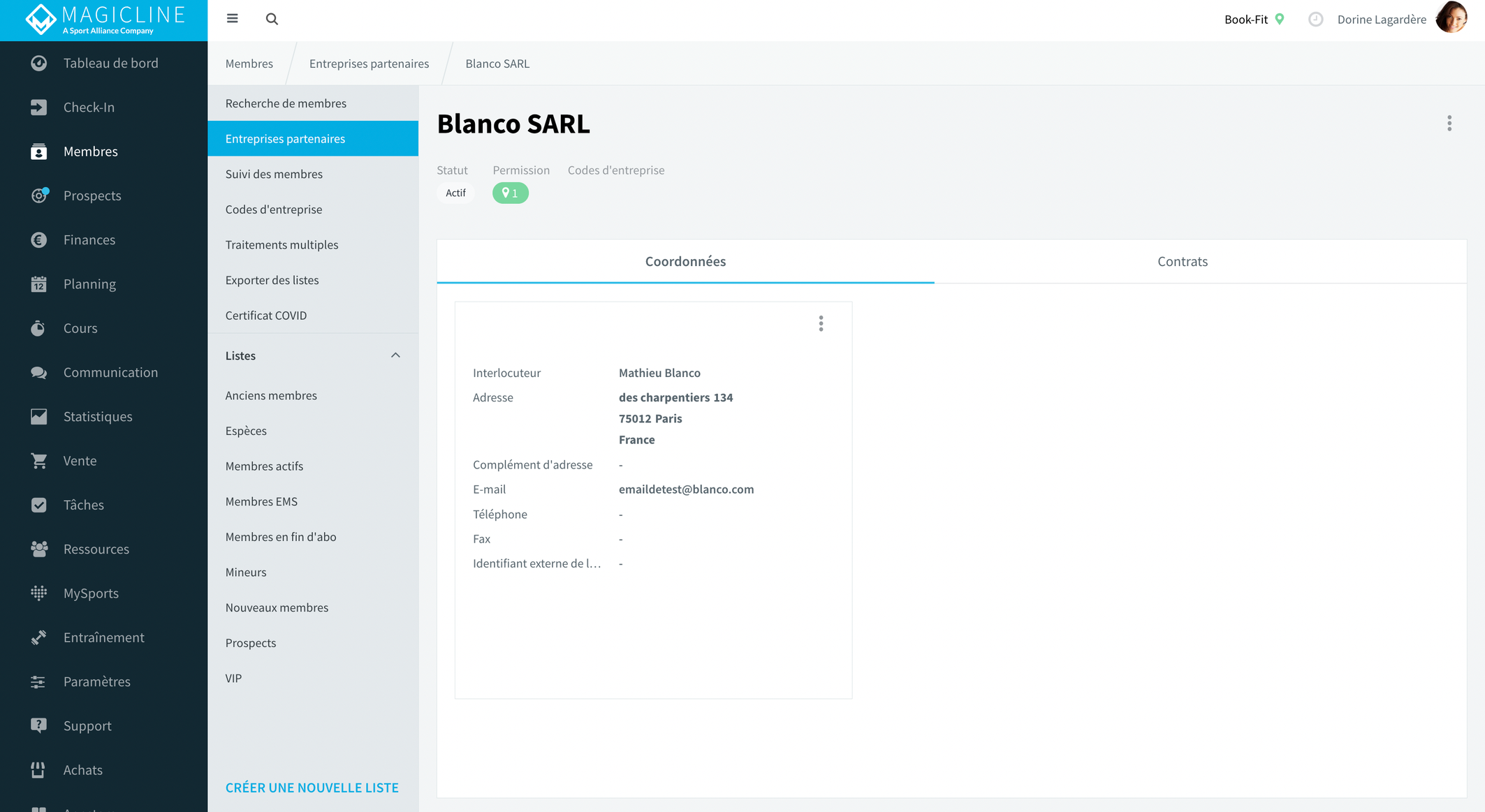Open Dorine Lagardère profile avatar
This screenshot has width=1485, height=812.
coord(1451,19)
